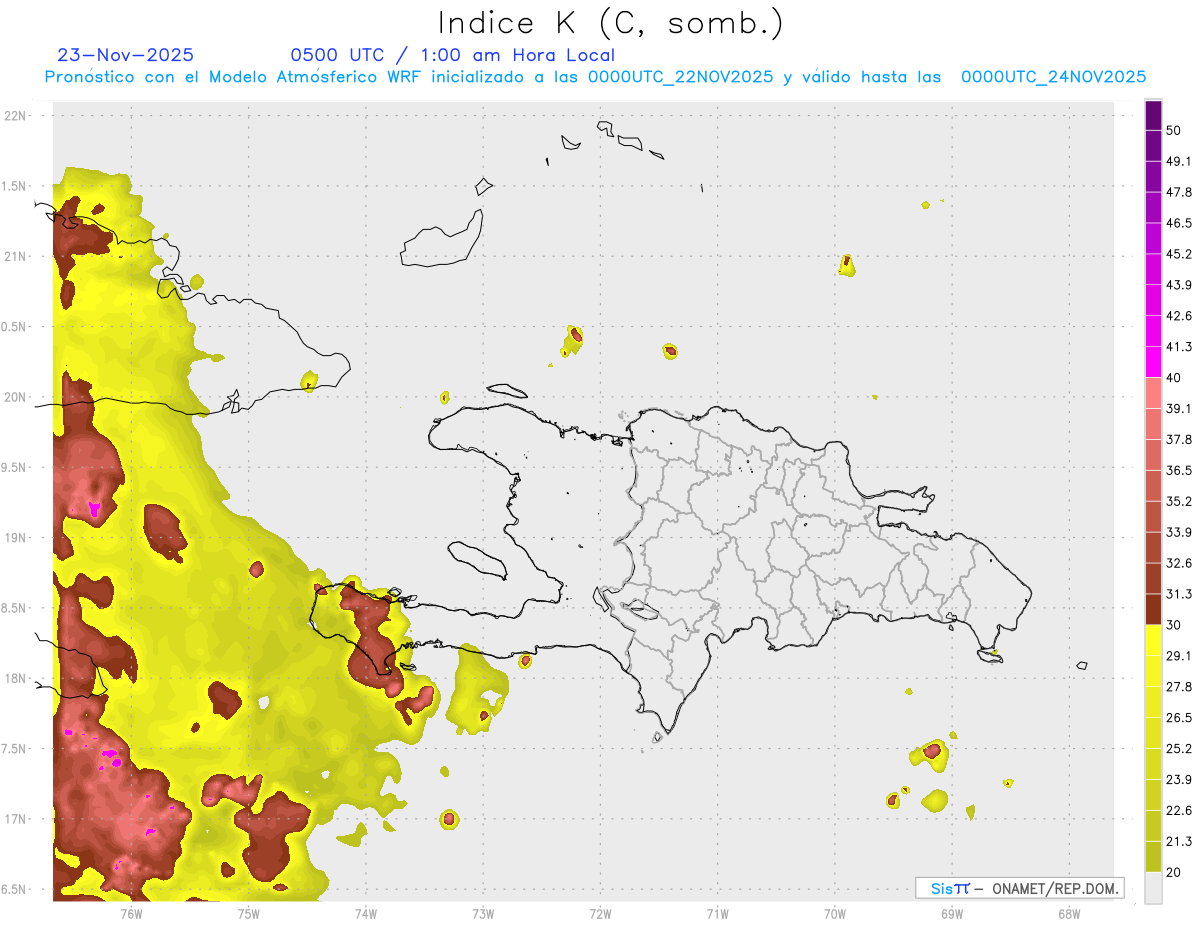The height and width of the screenshot is (927, 1200).
Task: Click the "32.6" colorbar value
Action: point(1179,563)
